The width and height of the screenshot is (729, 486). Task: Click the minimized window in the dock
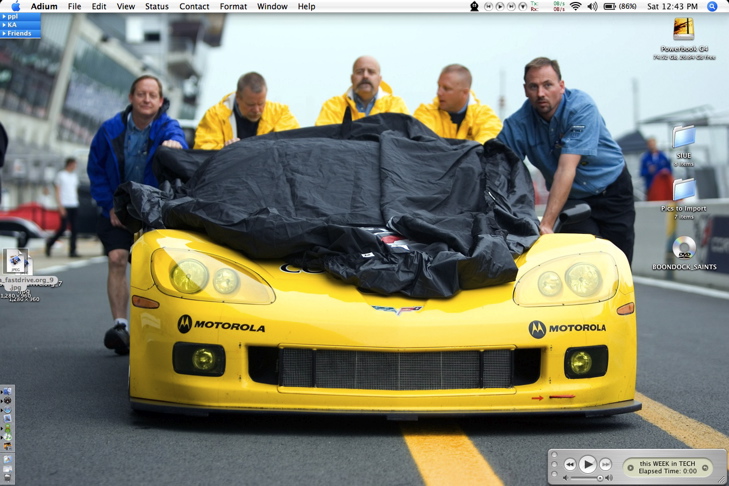click(x=7, y=468)
